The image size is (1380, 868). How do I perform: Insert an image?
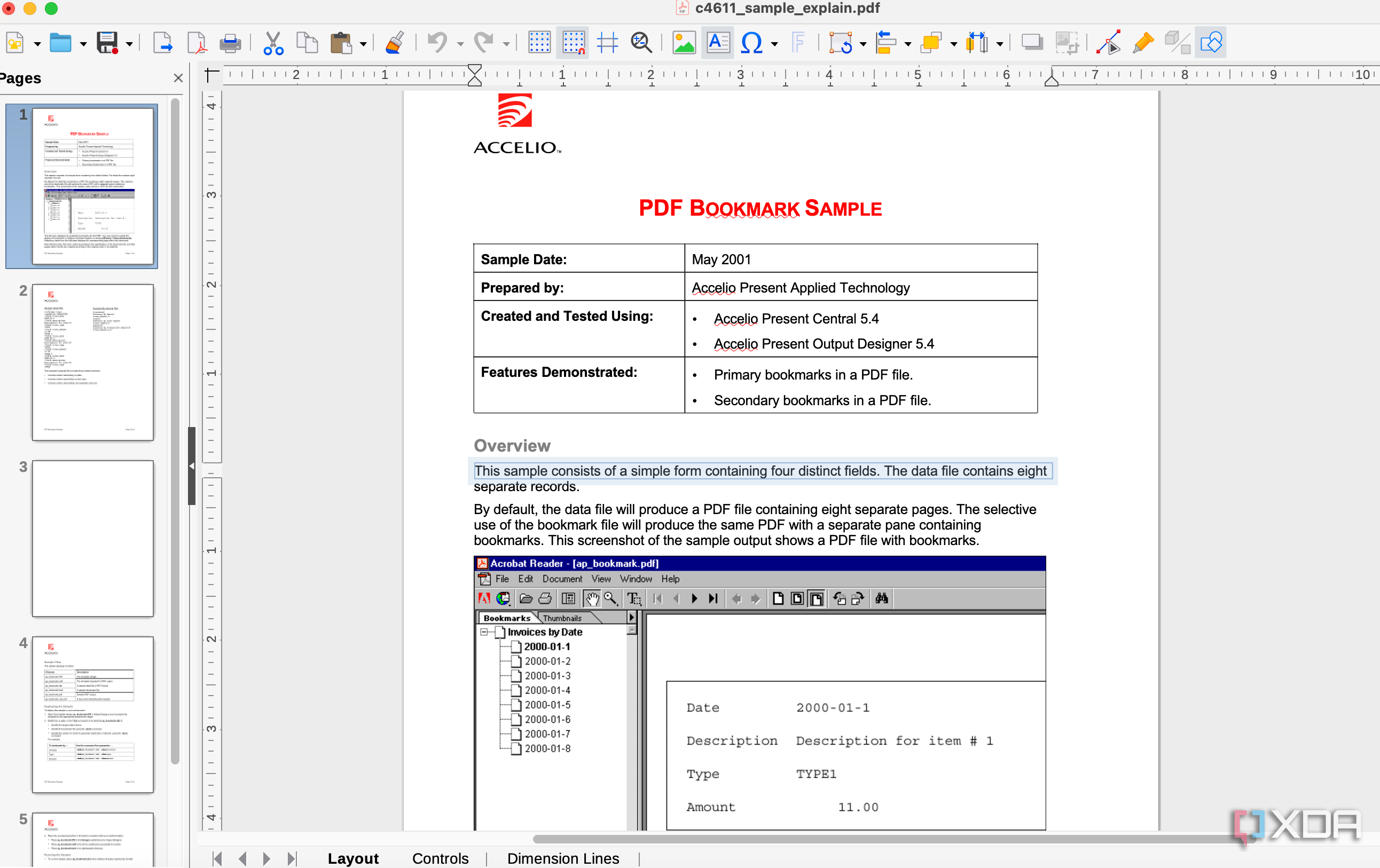click(x=684, y=43)
